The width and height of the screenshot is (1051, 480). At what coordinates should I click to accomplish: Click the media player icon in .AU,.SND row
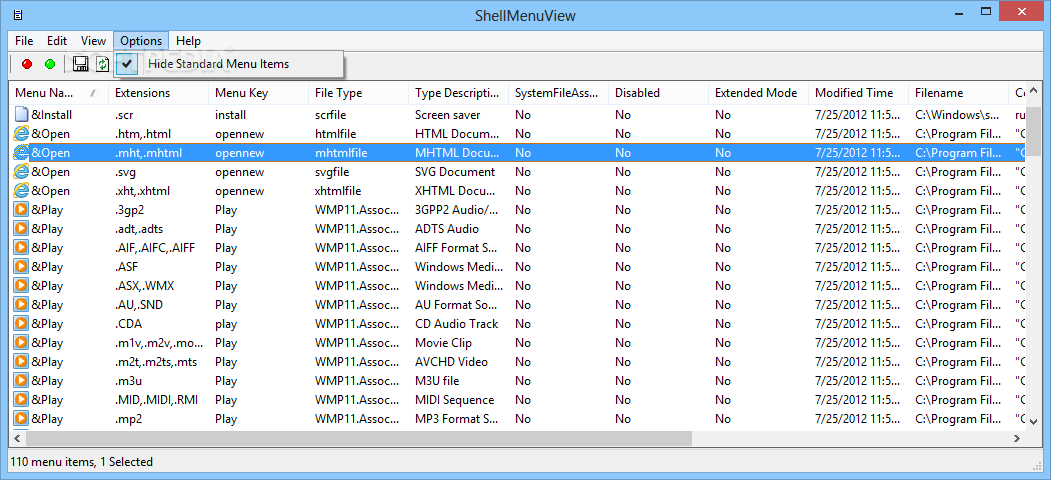[x=21, y=305]
